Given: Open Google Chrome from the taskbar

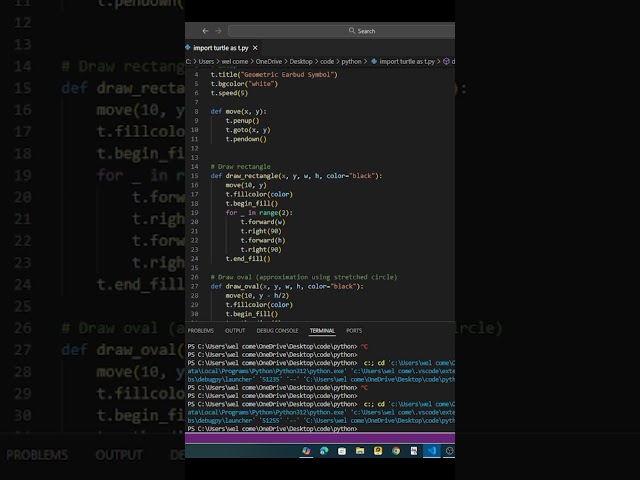Looking at the screenshot, I should tap(397, 451).
